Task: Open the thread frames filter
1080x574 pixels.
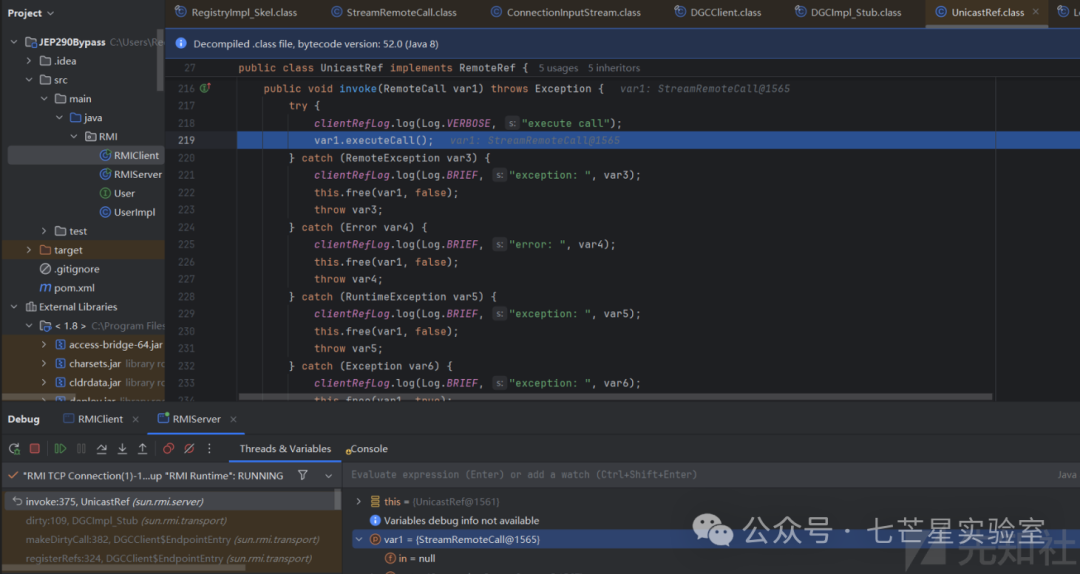Action: (x=302, y=475)
